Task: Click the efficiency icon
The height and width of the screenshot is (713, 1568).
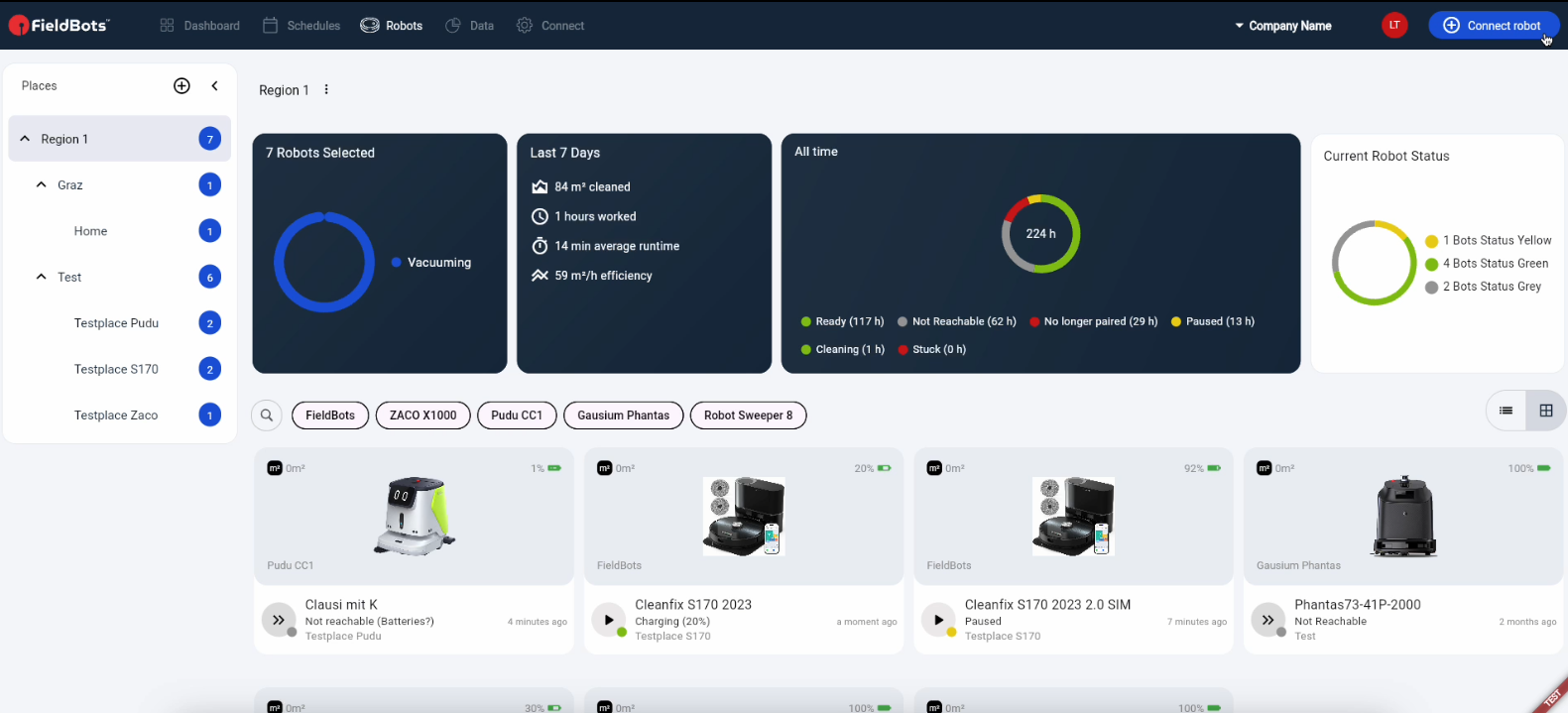Action: tap(540, 276)
